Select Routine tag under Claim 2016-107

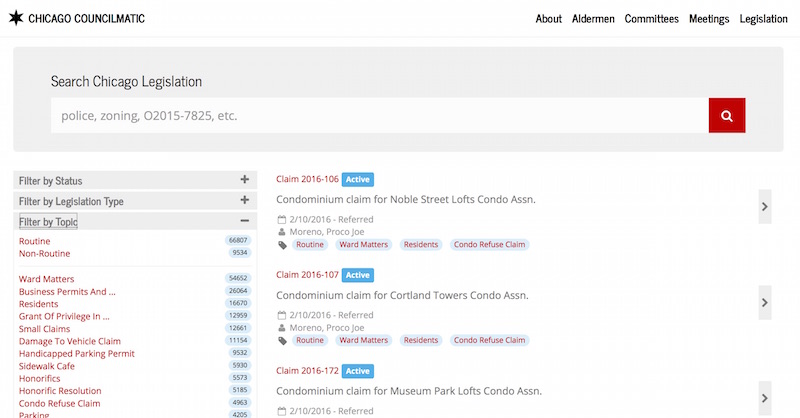(310, 340)
